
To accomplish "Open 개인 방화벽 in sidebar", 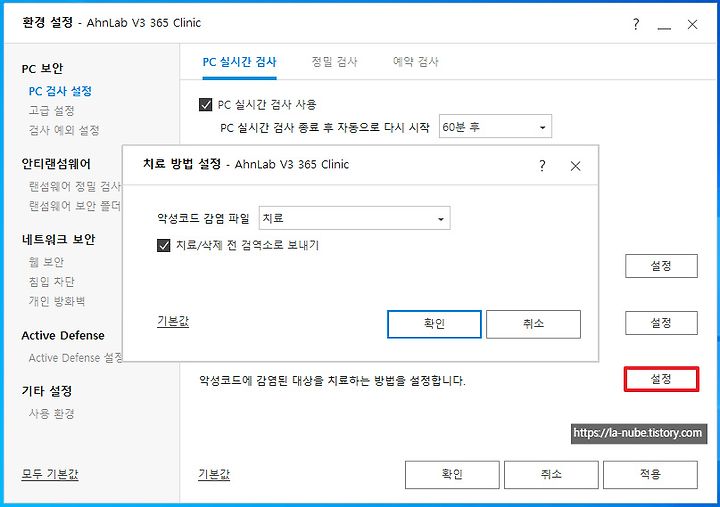I will click(x=57, y=301).
